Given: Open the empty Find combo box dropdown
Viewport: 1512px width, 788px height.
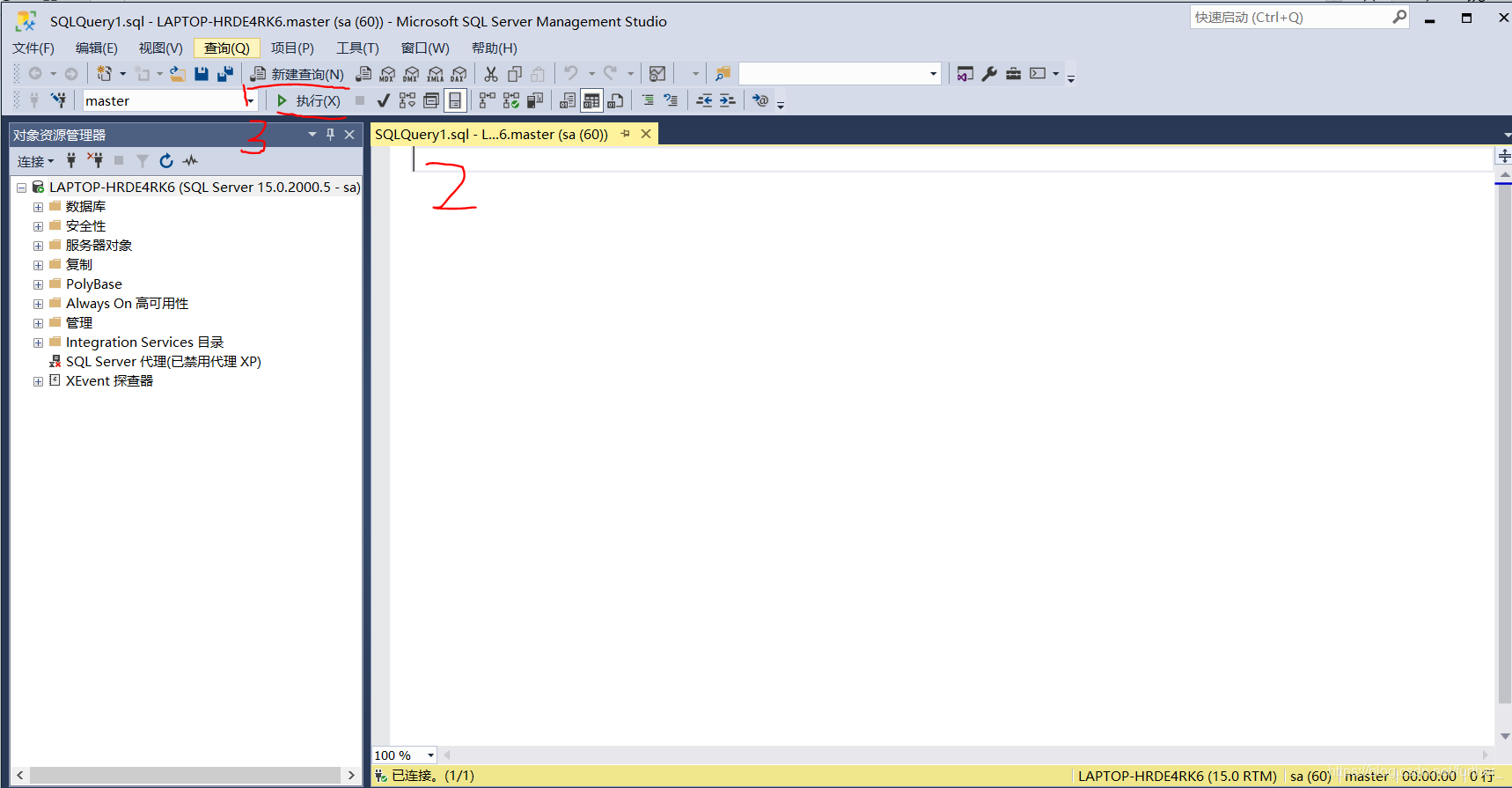Looking at the screenshot, I should pos(933,74).
